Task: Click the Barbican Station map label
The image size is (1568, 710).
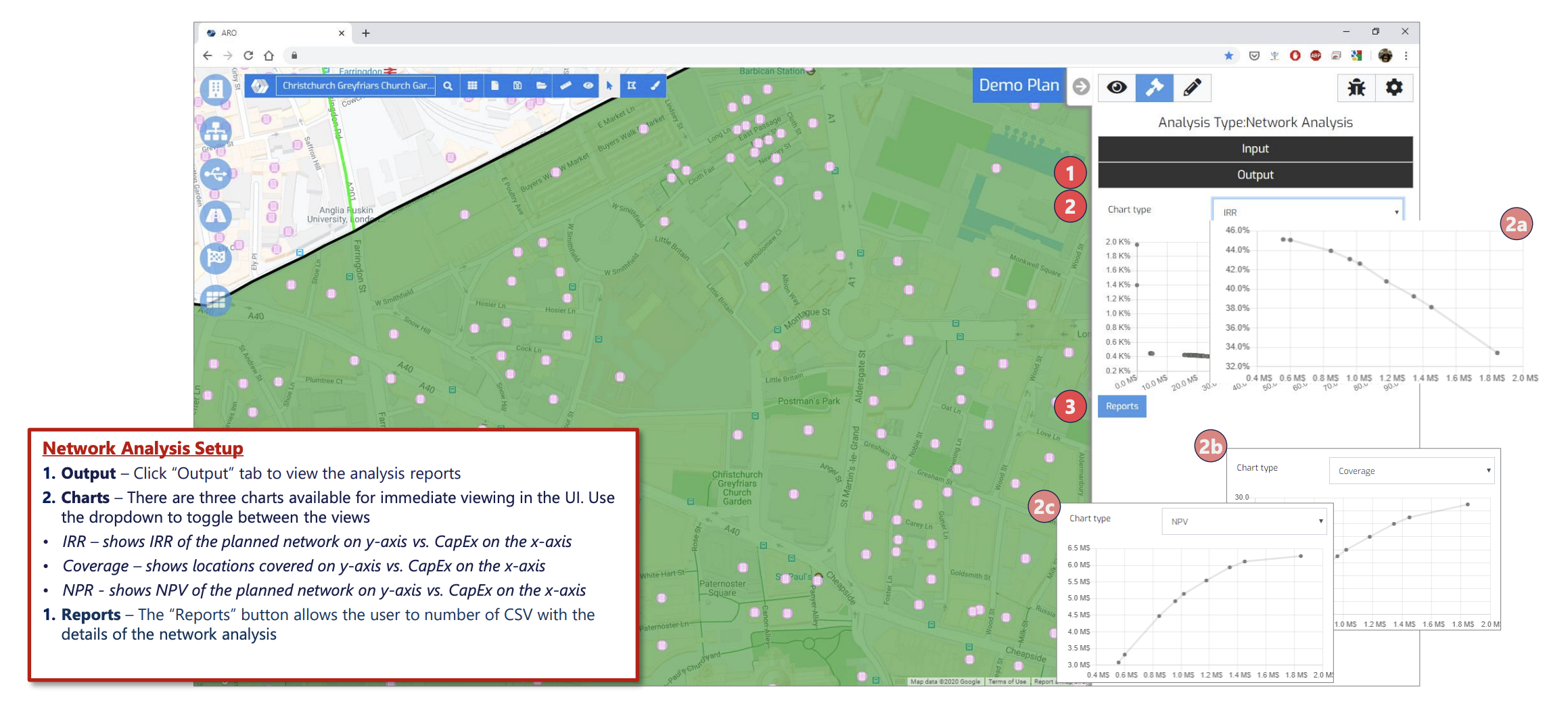Action: pyautogui.click(x=772, y=71)
